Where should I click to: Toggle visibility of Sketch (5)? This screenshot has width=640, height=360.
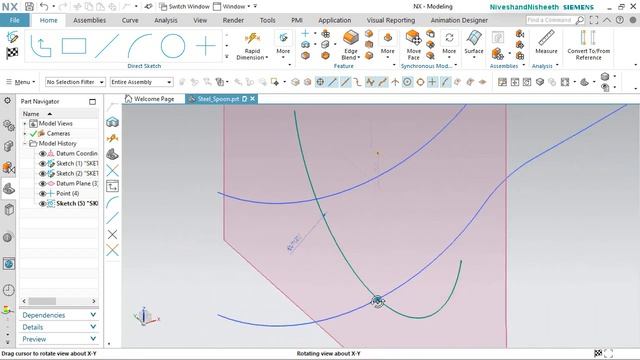point(42,204)
